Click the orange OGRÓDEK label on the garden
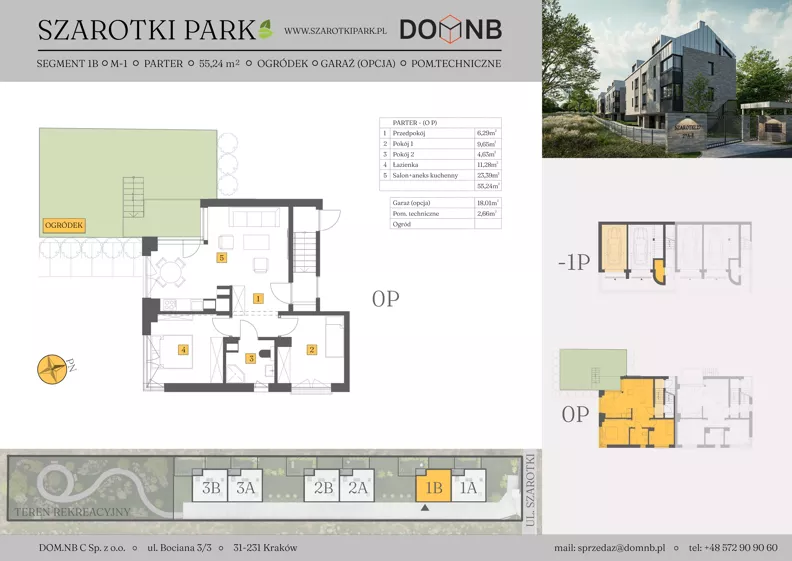 [64, 225]
